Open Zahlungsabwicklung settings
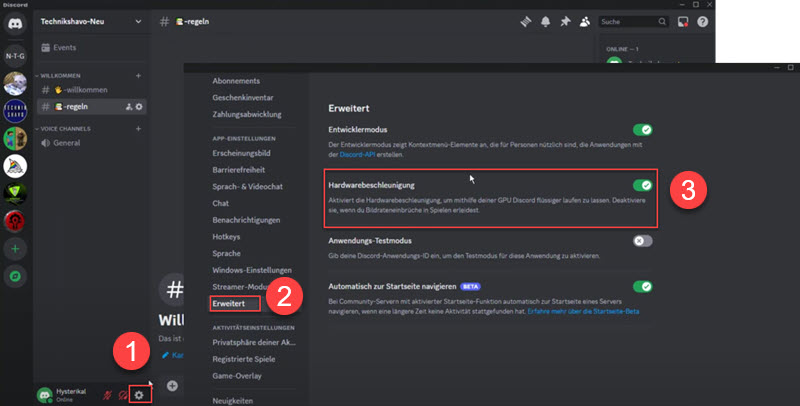Viewport: 800px width, 406px height. 247,114
